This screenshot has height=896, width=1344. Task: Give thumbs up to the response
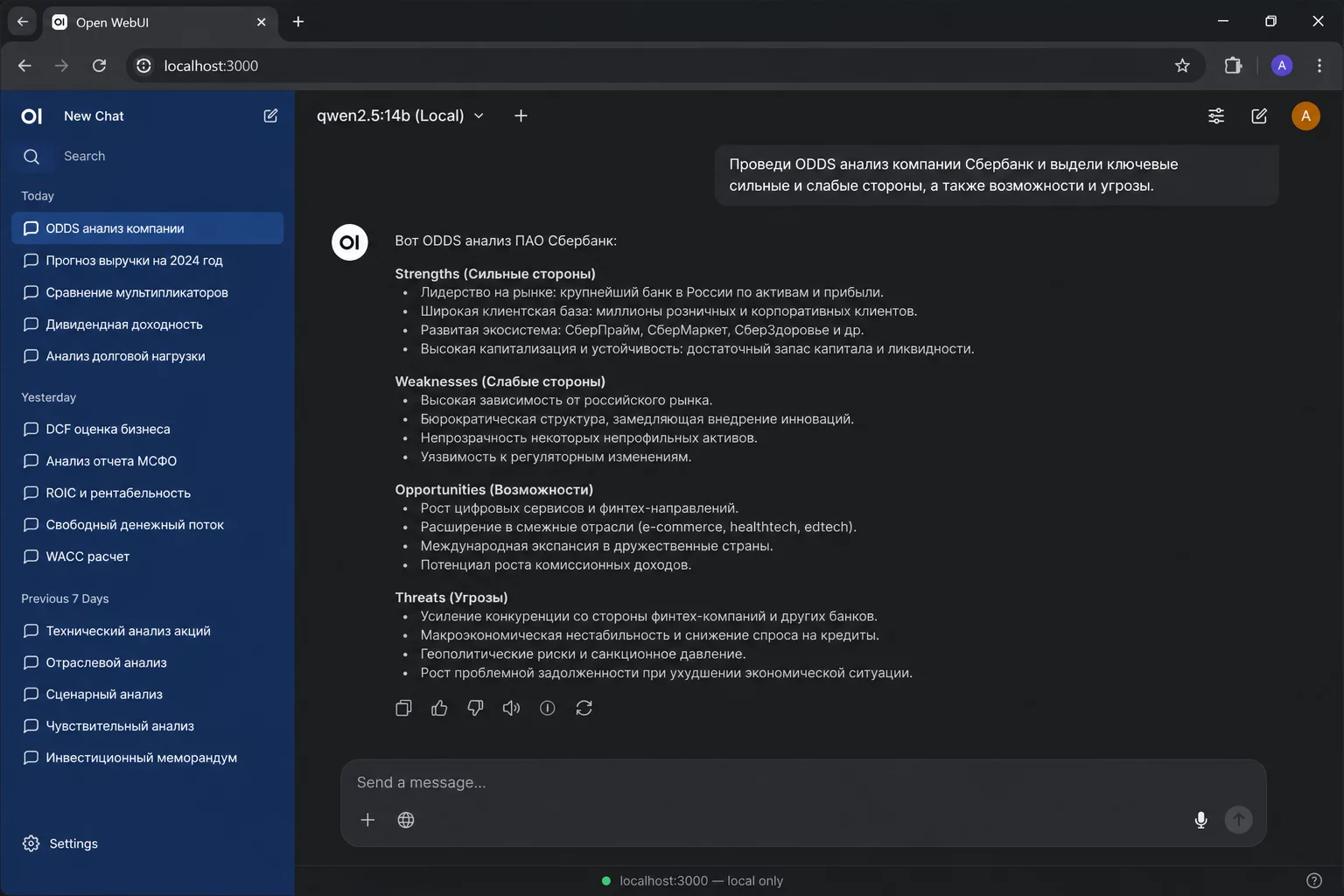tap(439, 708)
